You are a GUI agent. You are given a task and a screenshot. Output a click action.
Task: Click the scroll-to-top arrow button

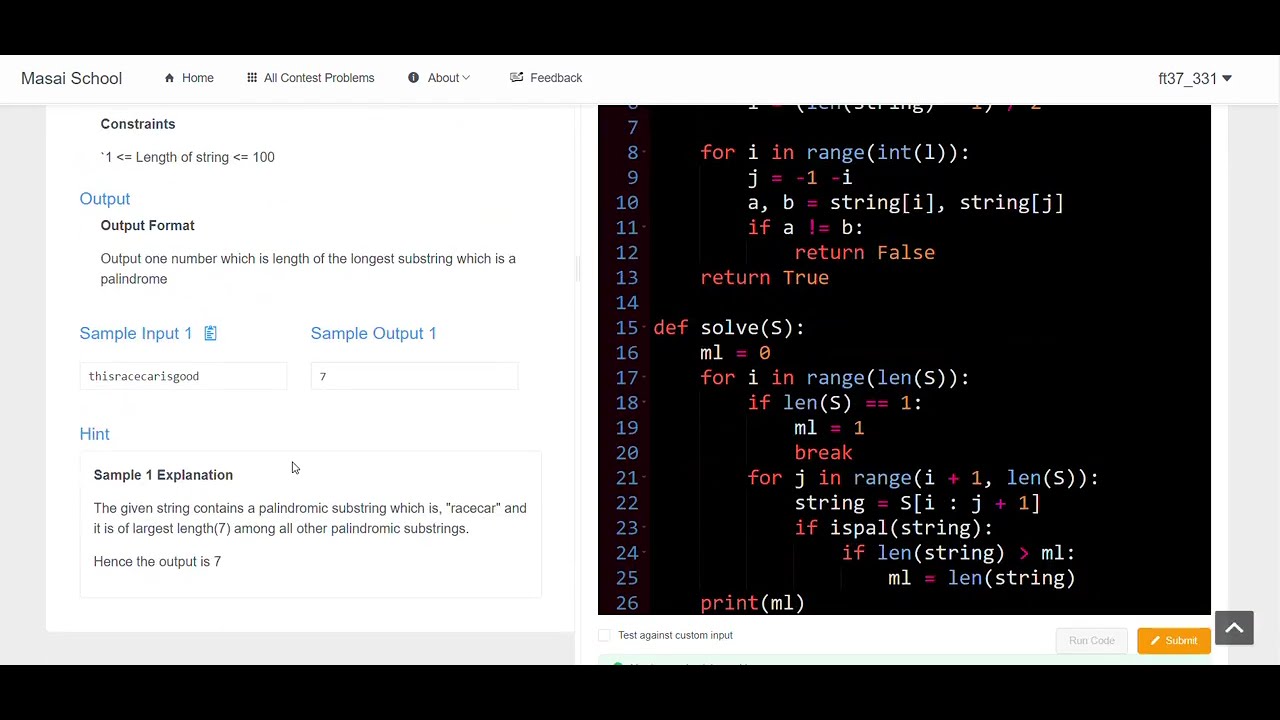tap(1234, 628)
